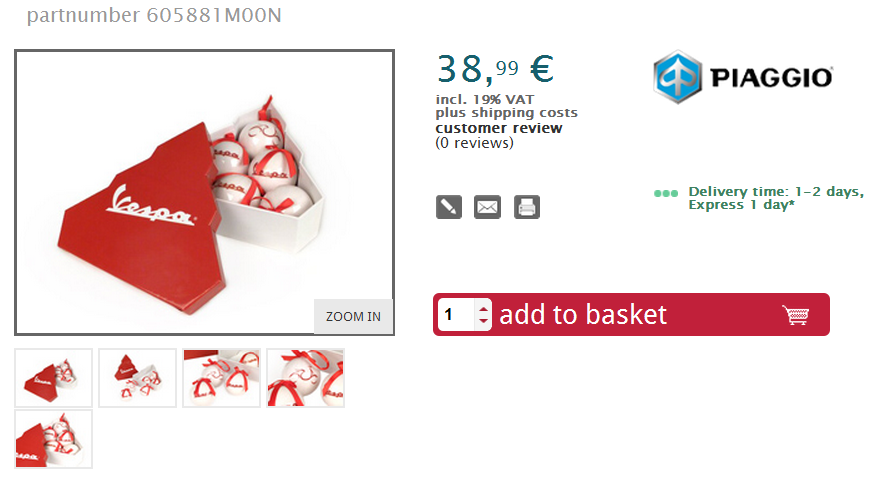886x483 pixels.
Task: Click the main Vespa product image
Action: [205, 192]
